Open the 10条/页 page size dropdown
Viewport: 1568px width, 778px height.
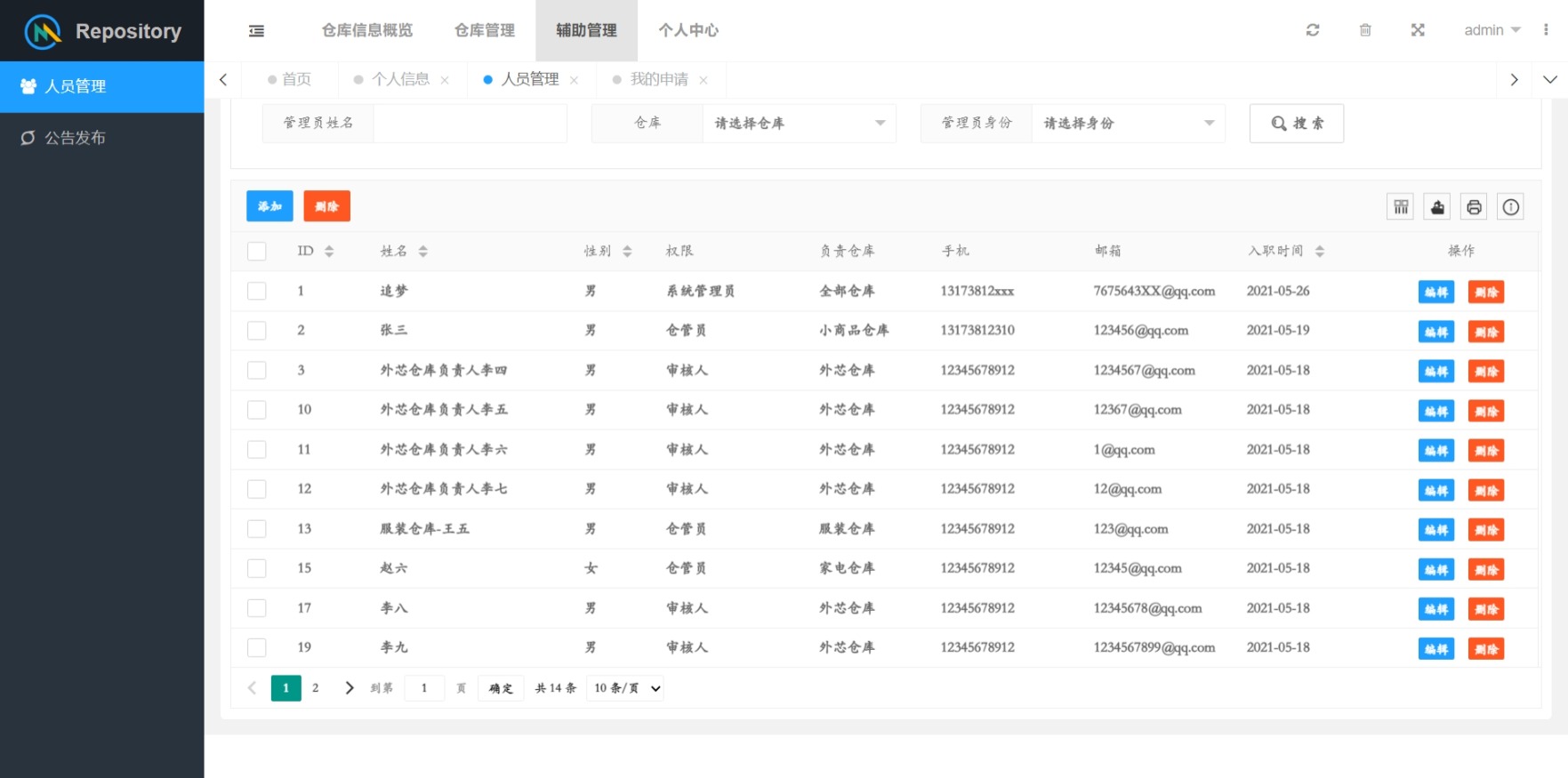point(626,688)
